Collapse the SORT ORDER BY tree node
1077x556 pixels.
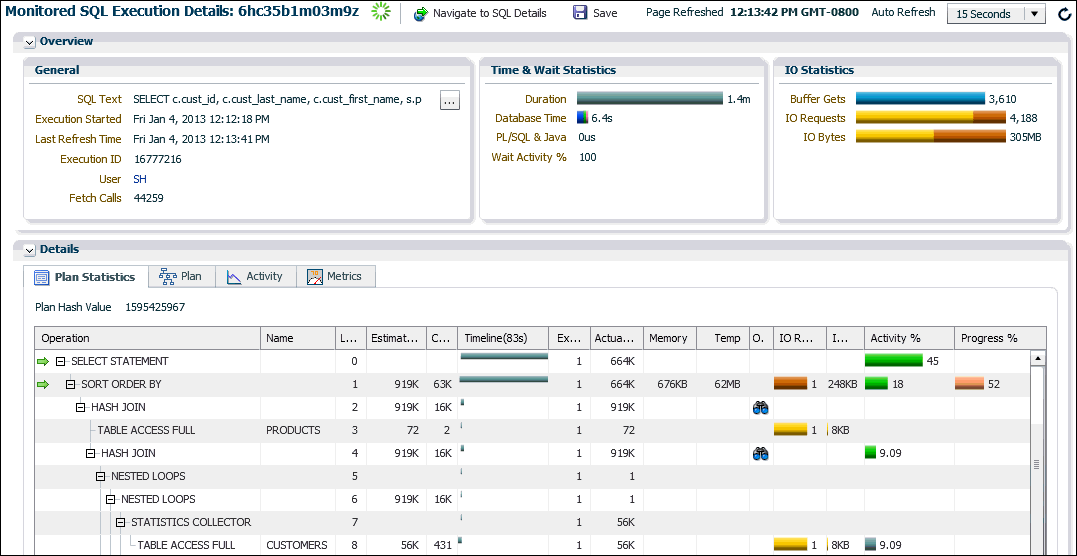coord(71,385)
